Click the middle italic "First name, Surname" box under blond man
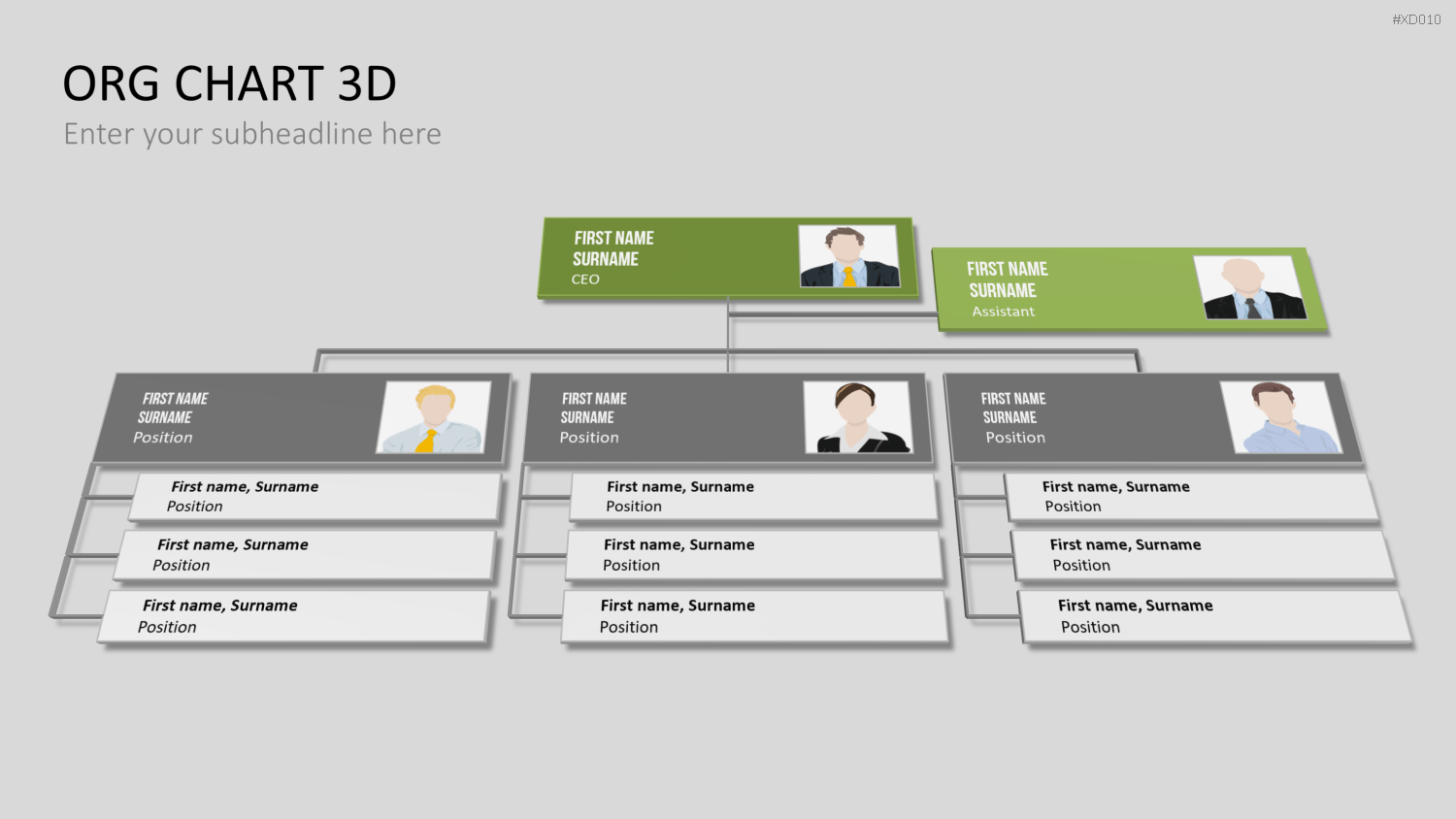The height and width of the screenshot is (819, 1456). pyautogui.click(x=306, y=555)
